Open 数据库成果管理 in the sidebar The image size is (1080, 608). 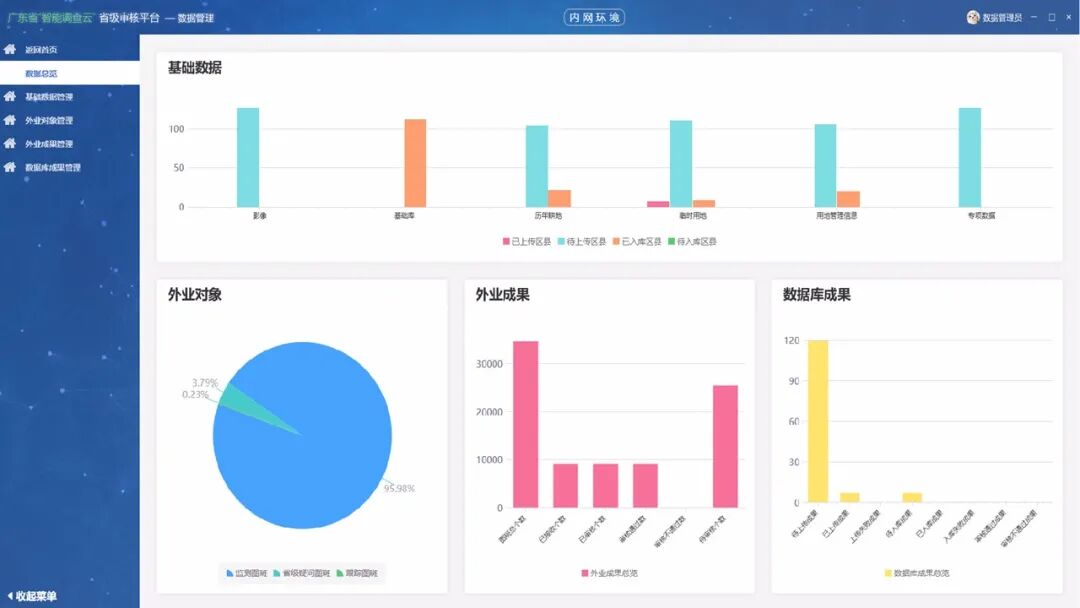tap(70, 167)
